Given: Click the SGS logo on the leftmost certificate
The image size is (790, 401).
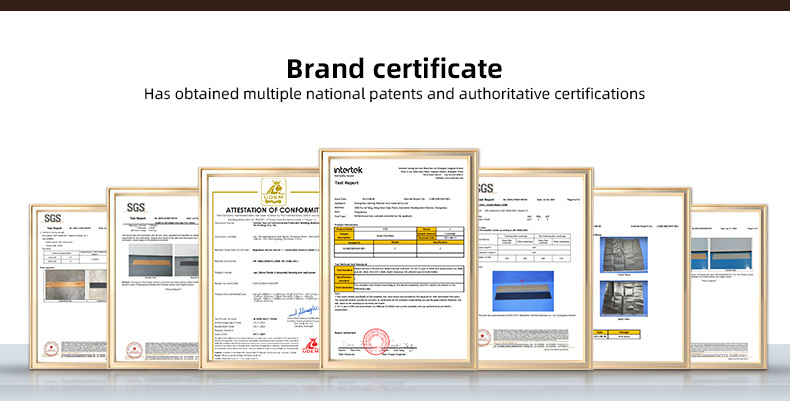Looking at the screenshot, I should click(52, 219).
